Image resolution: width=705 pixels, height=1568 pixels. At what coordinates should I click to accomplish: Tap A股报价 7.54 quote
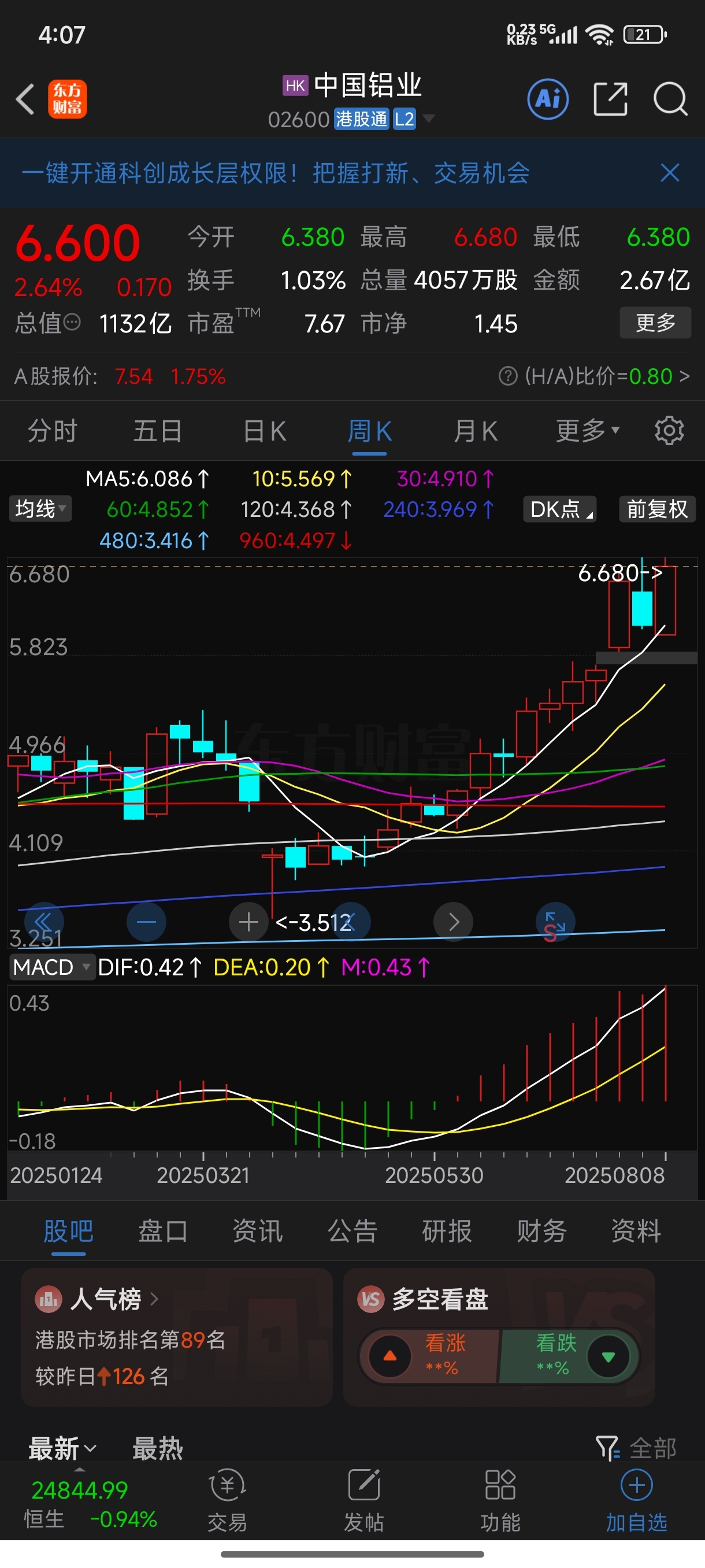point(134,376)
